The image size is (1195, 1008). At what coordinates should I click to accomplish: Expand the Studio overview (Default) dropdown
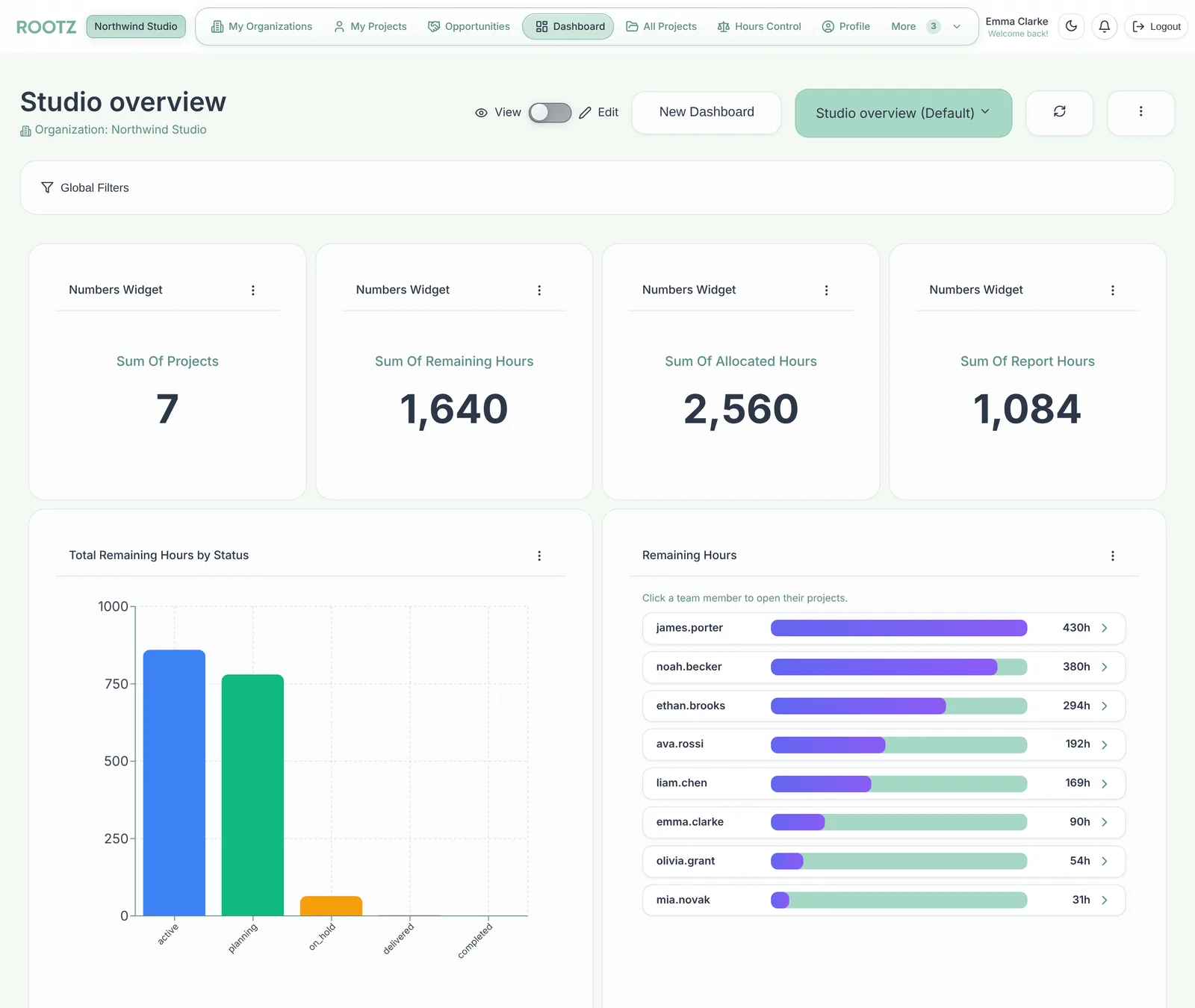tap(903, 113)
